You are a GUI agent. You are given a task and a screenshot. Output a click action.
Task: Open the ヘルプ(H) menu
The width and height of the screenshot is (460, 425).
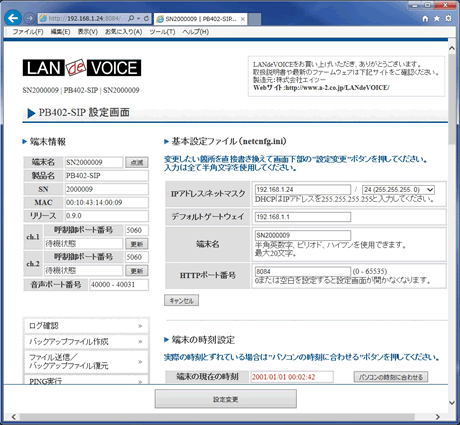[196, 32]
